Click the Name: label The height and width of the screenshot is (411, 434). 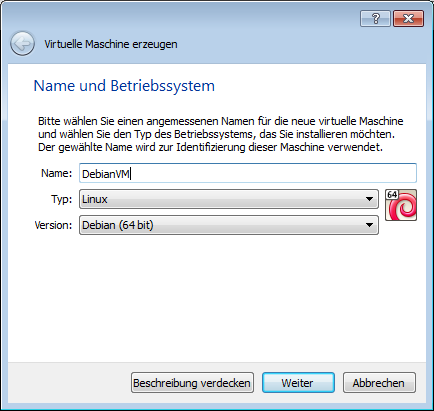coord(56,173)
